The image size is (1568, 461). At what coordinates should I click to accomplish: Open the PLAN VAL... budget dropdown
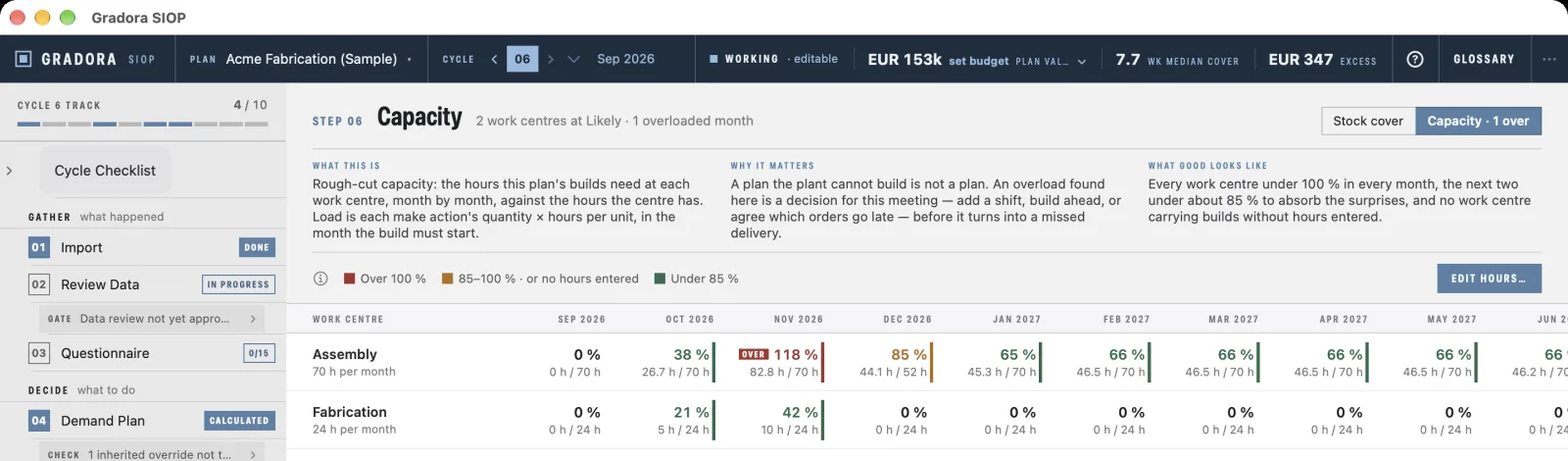tap(1051, 60)
